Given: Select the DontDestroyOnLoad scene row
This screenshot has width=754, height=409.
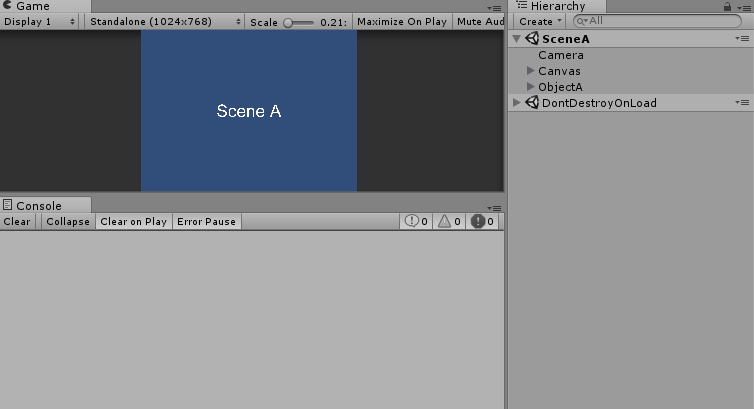Looking at the screenshot, I should pyautogui.click(x=631, y=103).
